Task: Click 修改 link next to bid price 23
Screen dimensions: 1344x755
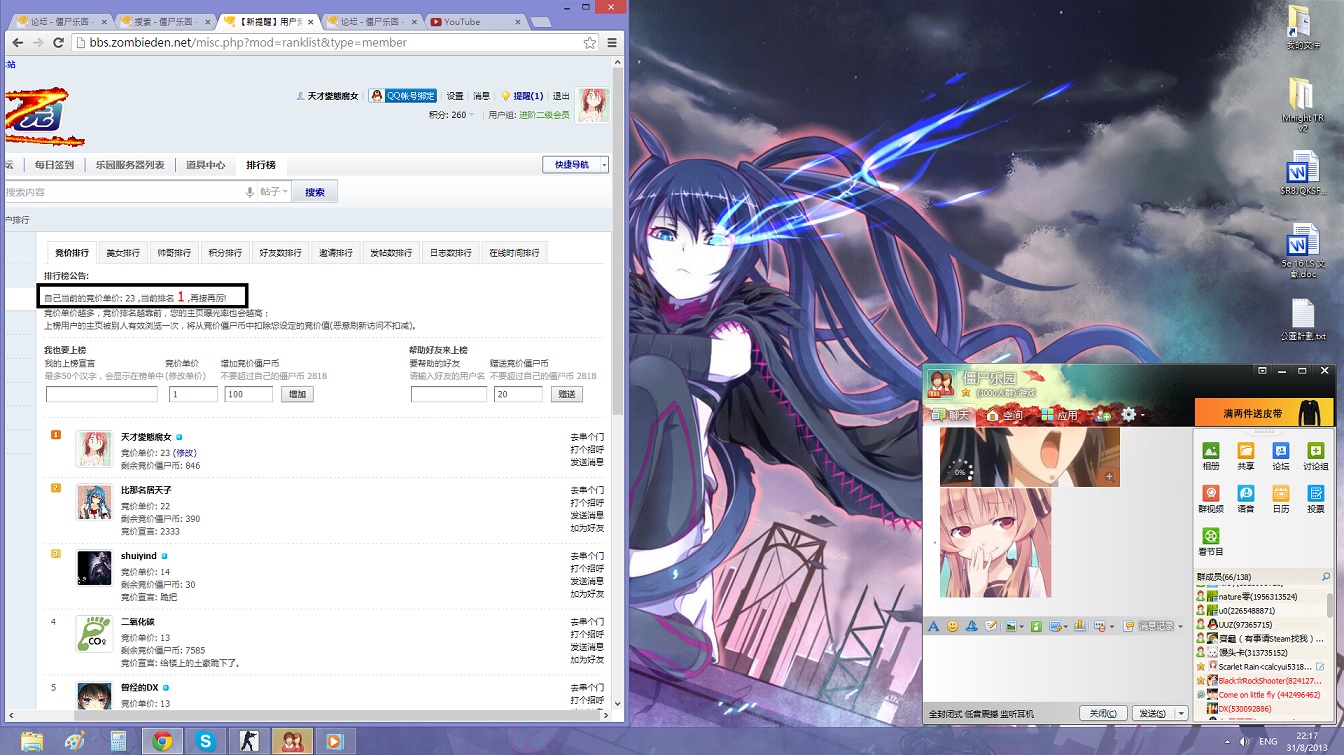Action: 185,453
